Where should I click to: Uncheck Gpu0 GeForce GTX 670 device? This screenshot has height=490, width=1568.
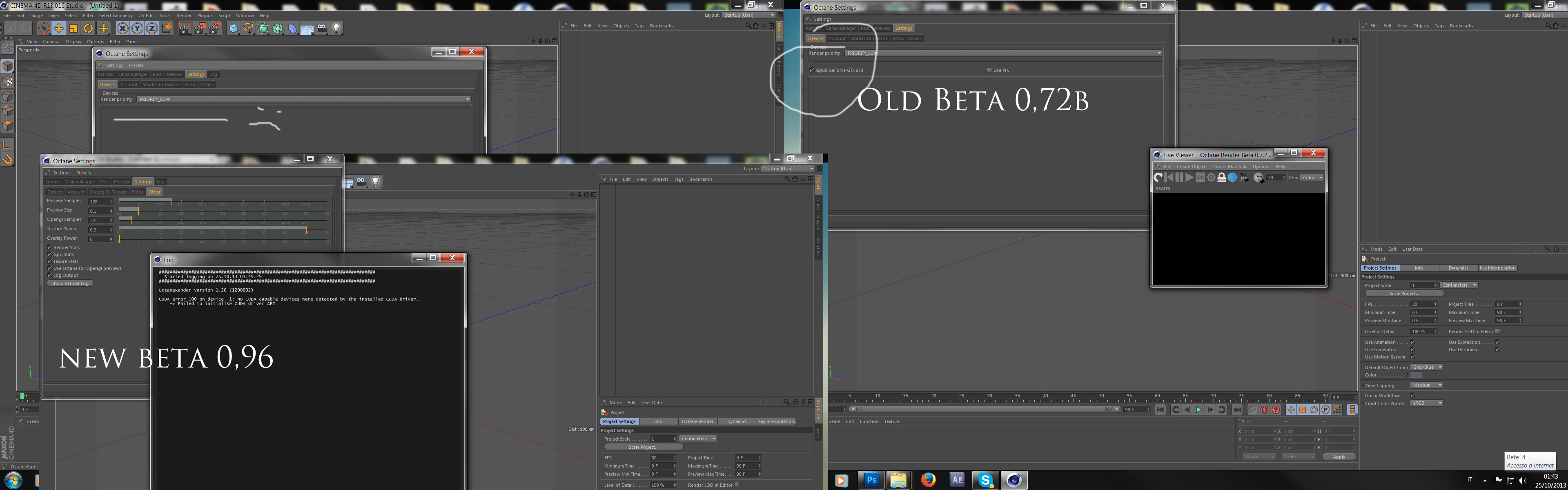[x=812, y=70]
